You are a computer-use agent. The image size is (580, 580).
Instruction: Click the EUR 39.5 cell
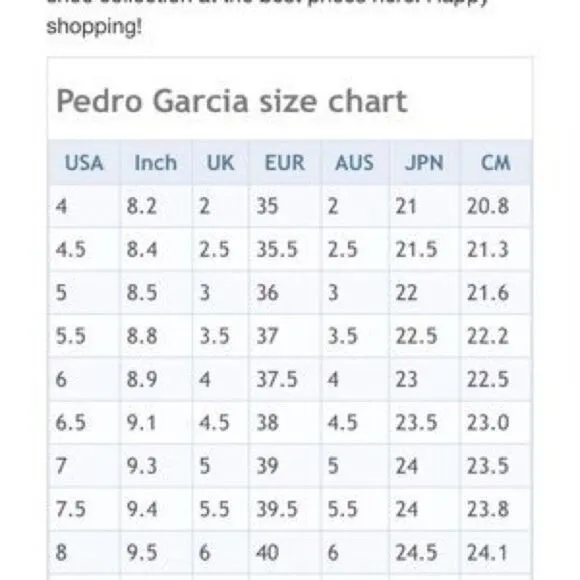pyautogui.click(x=285, y=509)
